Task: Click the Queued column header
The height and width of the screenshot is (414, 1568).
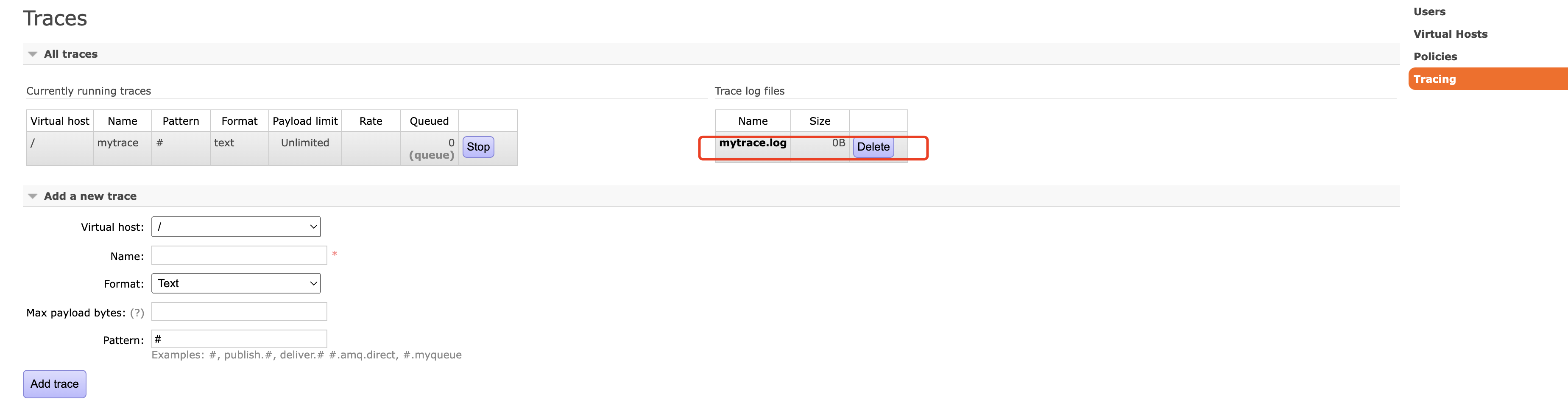Action: [429, 121]
